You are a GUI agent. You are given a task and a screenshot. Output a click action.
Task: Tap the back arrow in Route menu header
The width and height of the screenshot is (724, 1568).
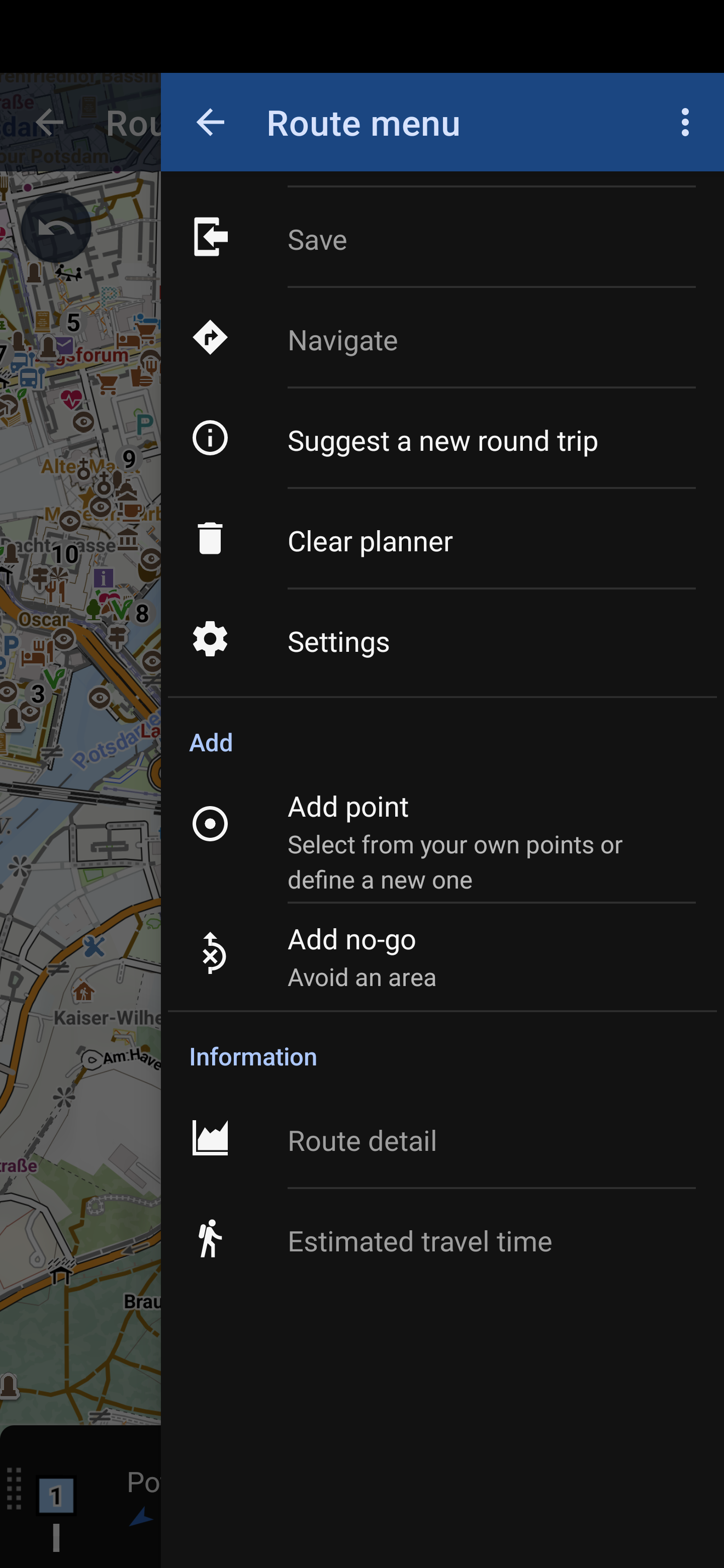(x=210, y=122)
